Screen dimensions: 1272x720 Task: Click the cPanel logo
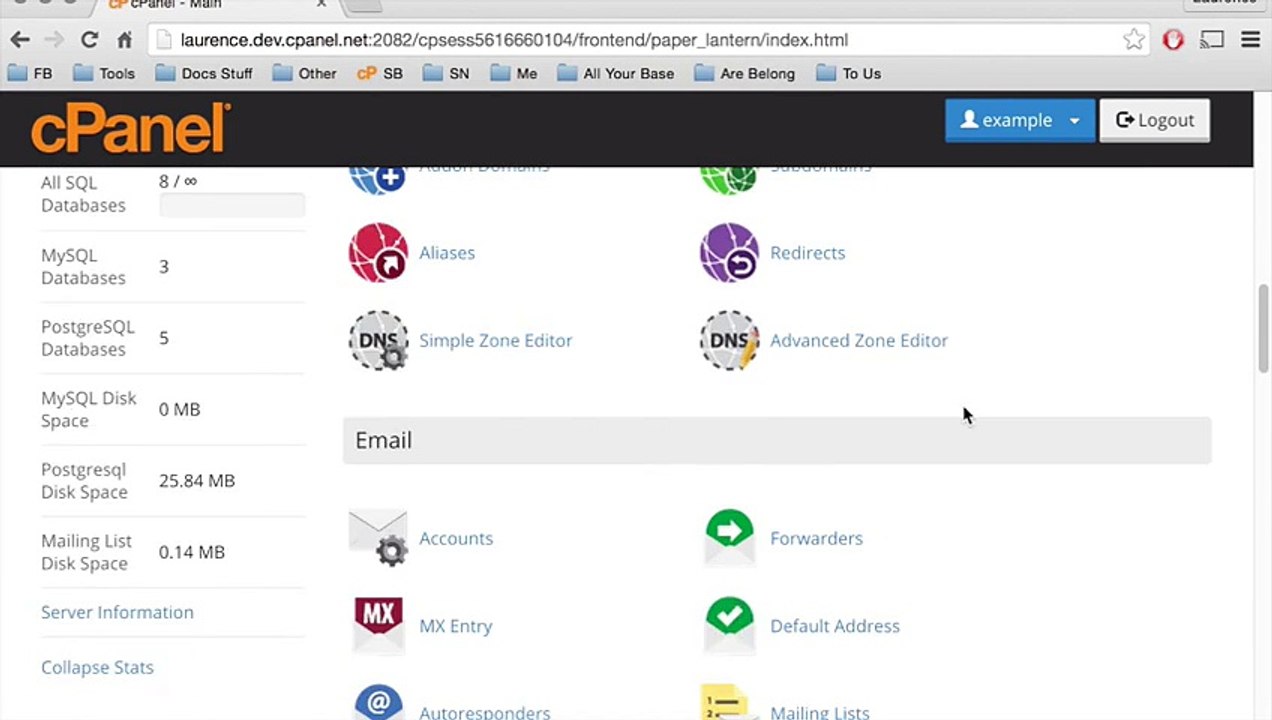coord(131,128)
